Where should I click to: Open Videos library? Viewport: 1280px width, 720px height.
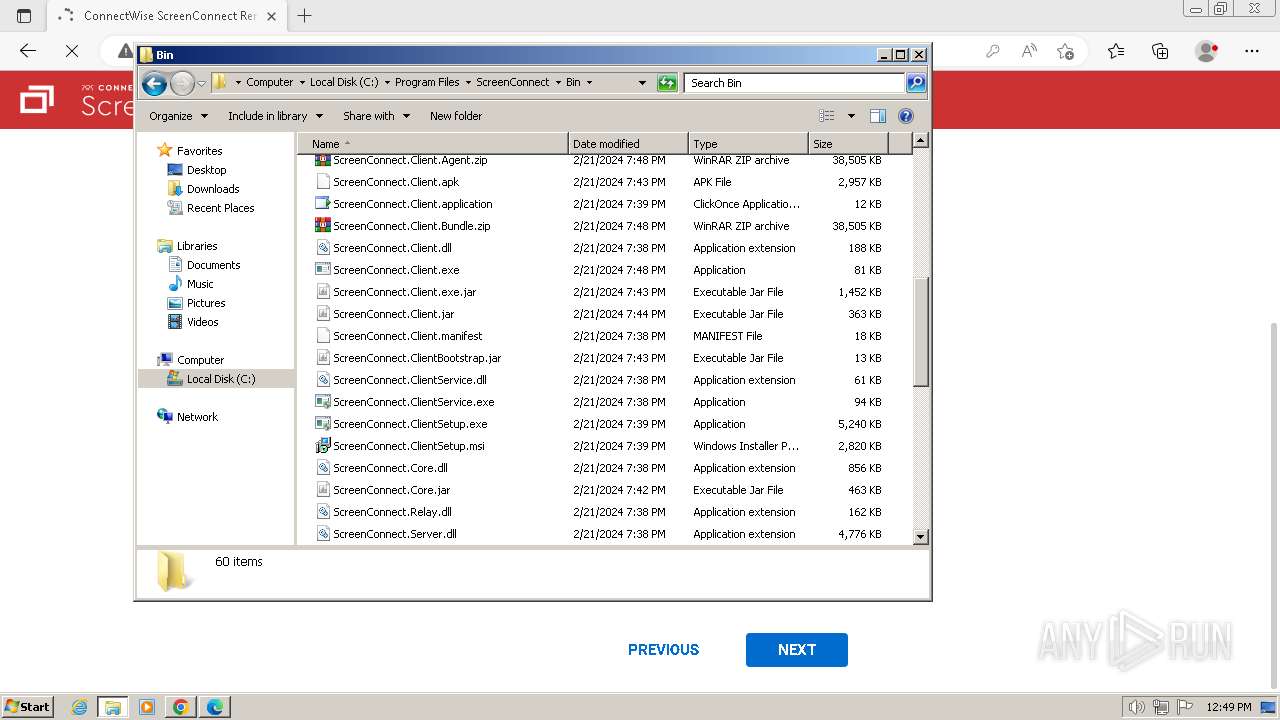202,322
